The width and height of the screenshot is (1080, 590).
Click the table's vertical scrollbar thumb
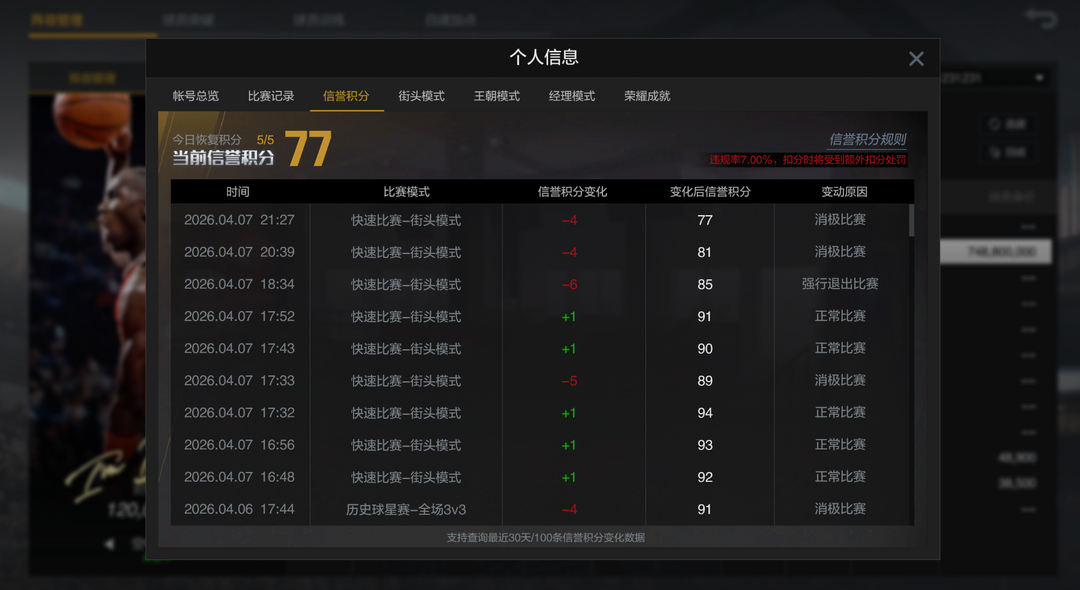coord(911,220)
